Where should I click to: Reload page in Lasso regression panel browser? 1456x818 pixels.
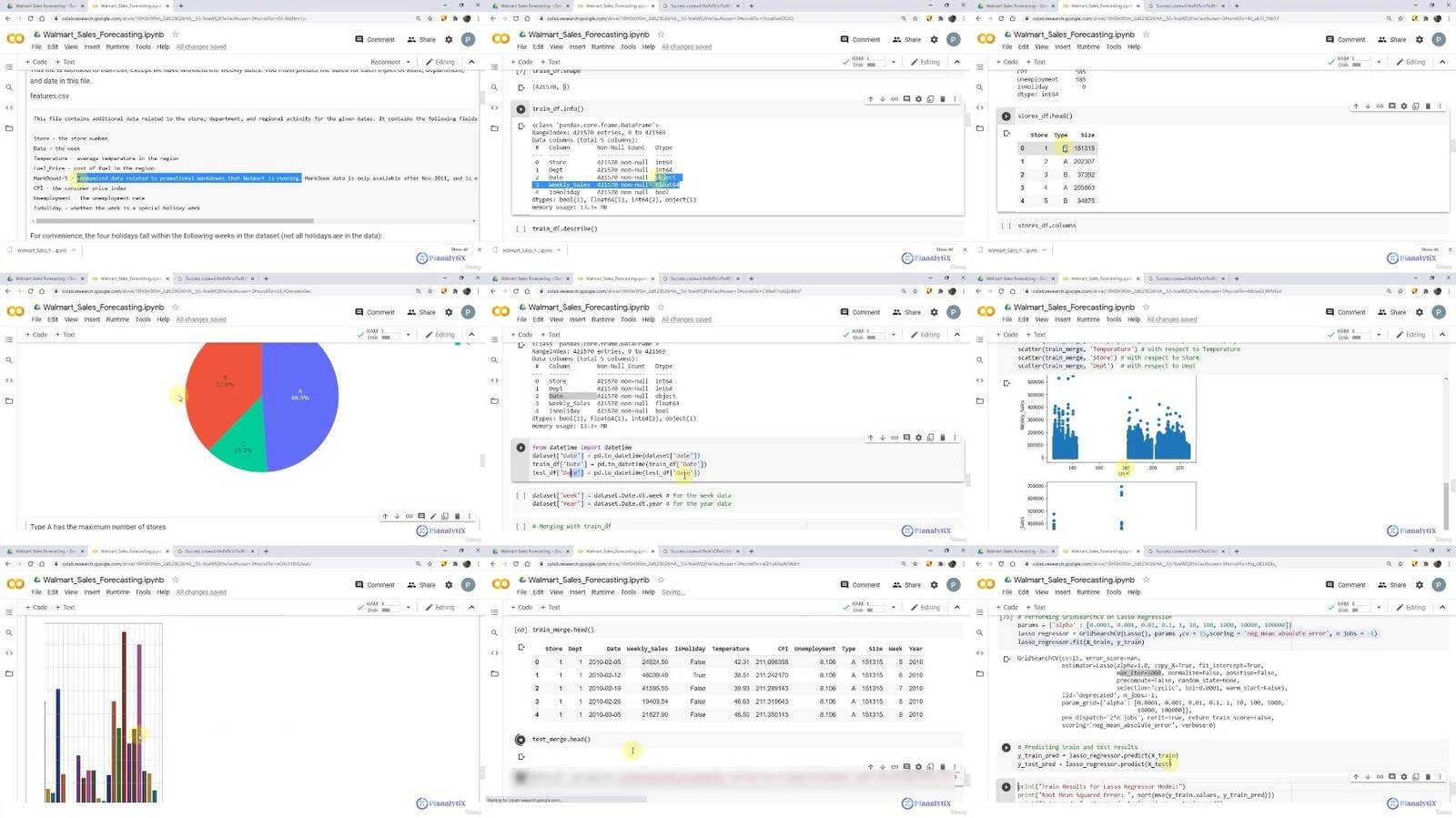coord(1001,563)
